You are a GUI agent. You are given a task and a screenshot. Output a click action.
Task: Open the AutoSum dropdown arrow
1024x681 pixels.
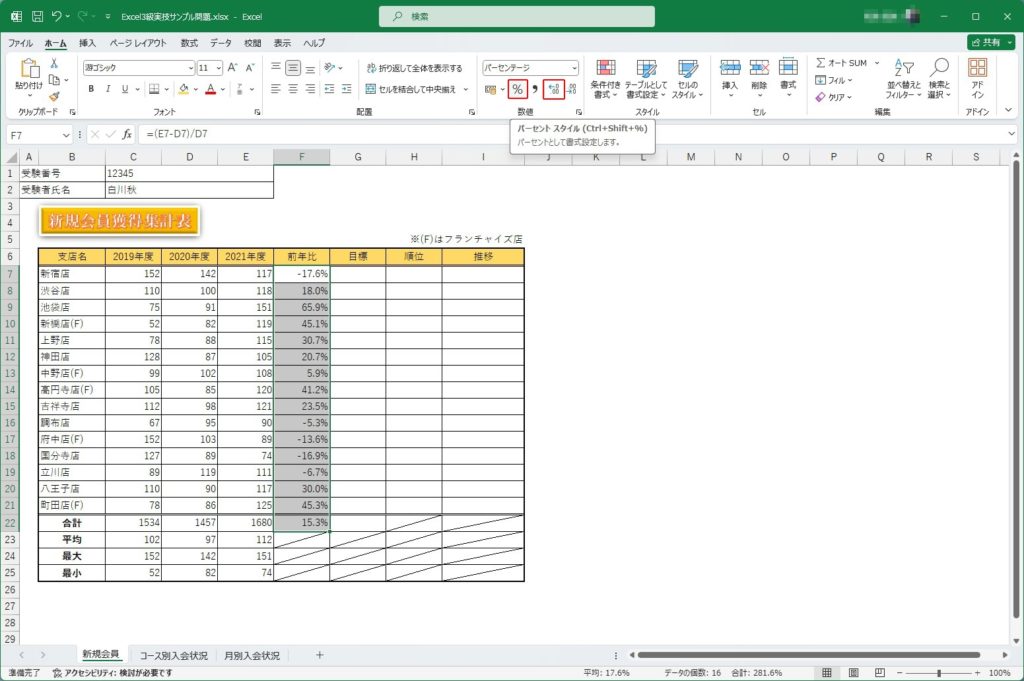877,63
